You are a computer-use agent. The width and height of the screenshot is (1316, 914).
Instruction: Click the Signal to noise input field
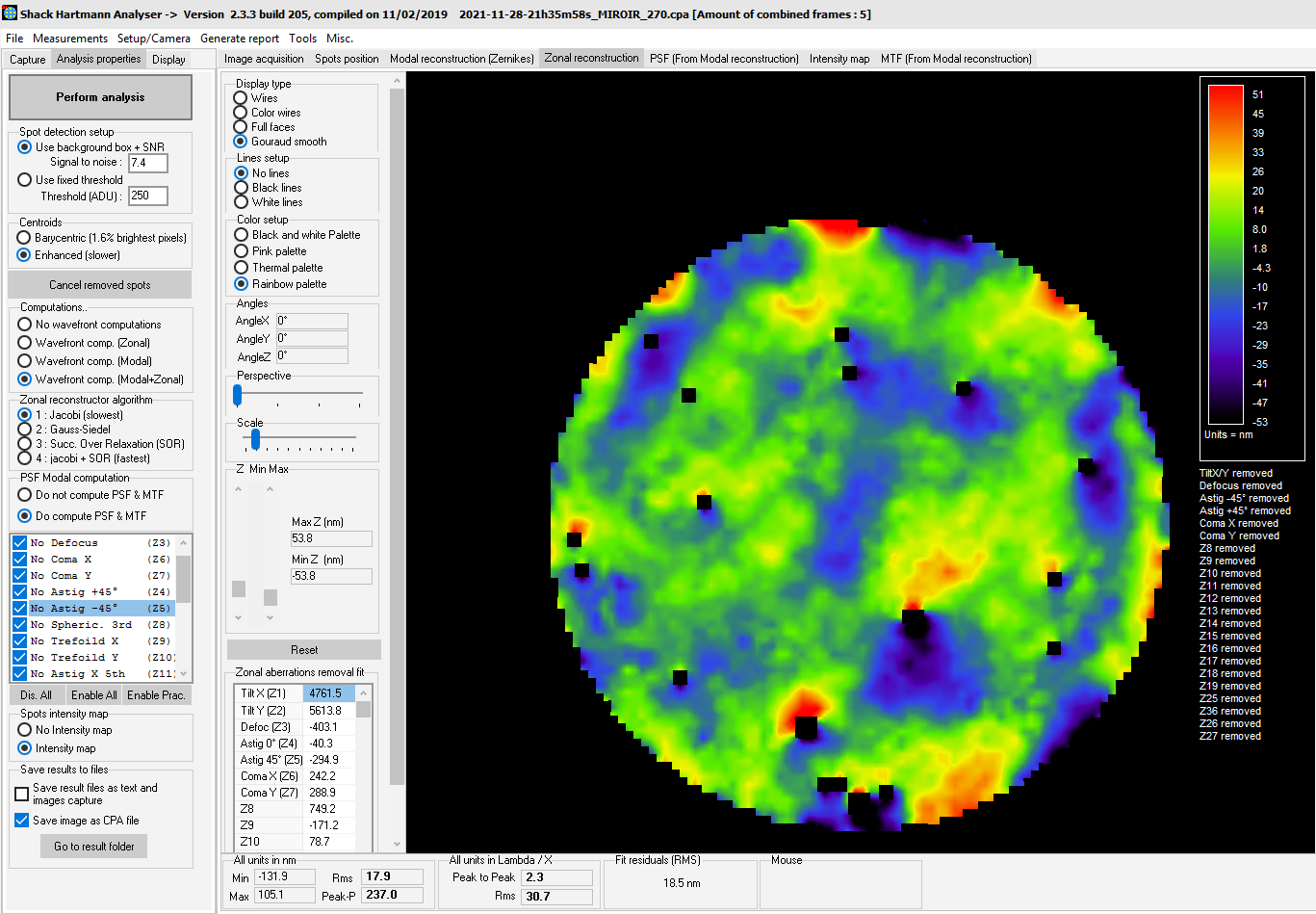point(148,164)
